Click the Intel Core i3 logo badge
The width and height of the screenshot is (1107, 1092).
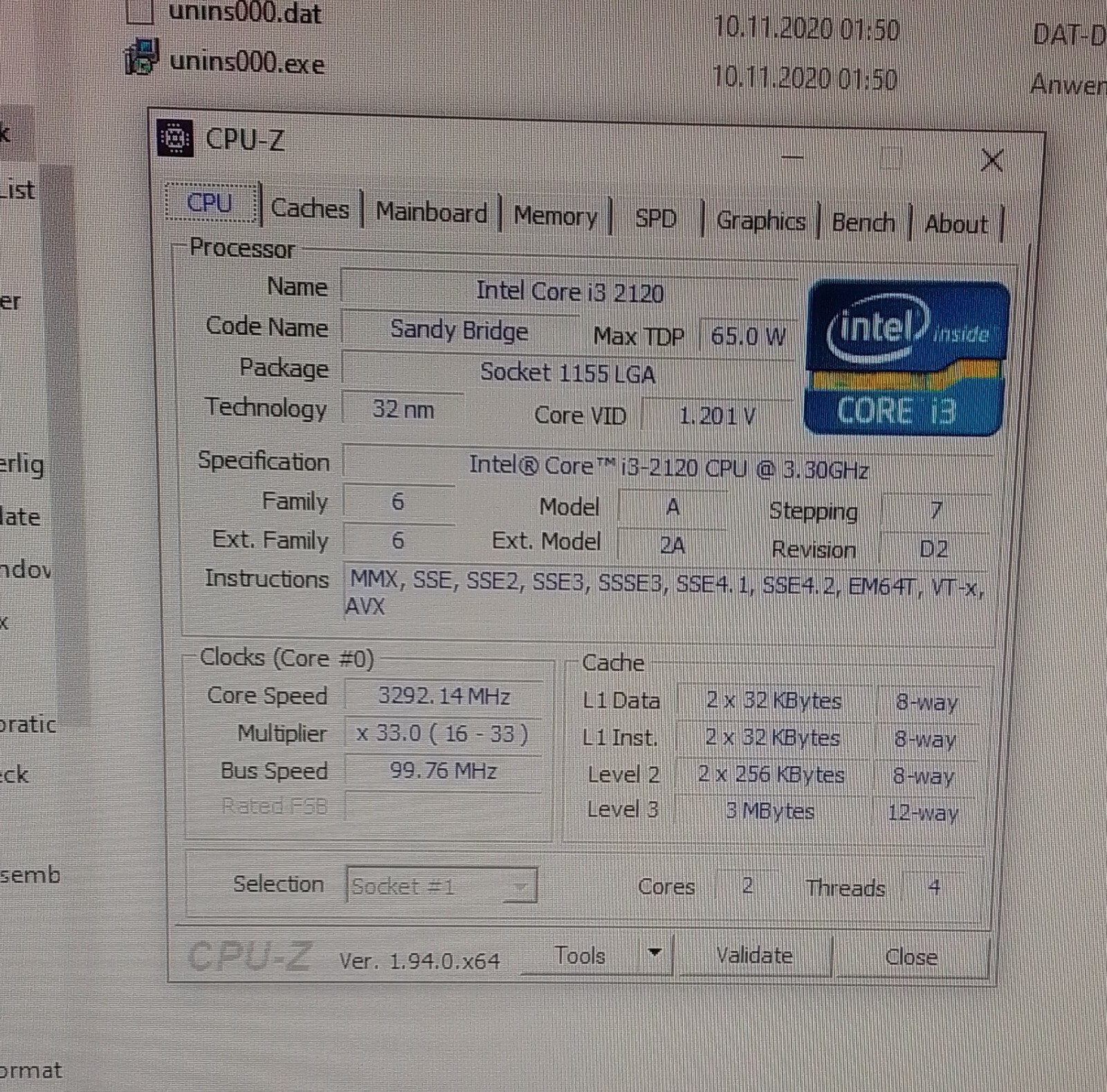tap(906, 358)
